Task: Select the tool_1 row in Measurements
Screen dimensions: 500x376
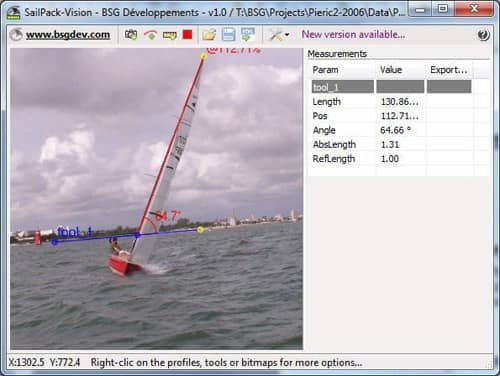Action: pos(391,87)
